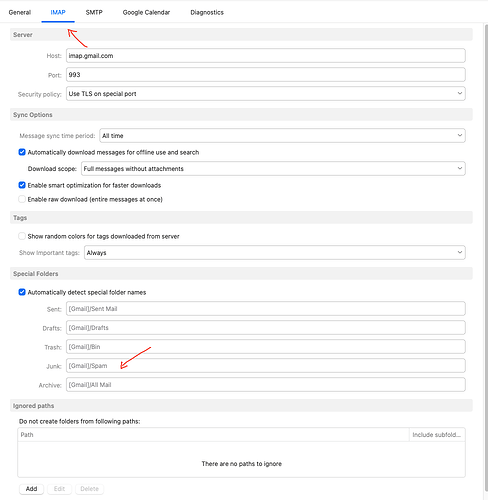The height and width of the screenshot is (500, 488).
Task: Click the Sent folder field
Action: pyautogui.click(x=266, y=309)
